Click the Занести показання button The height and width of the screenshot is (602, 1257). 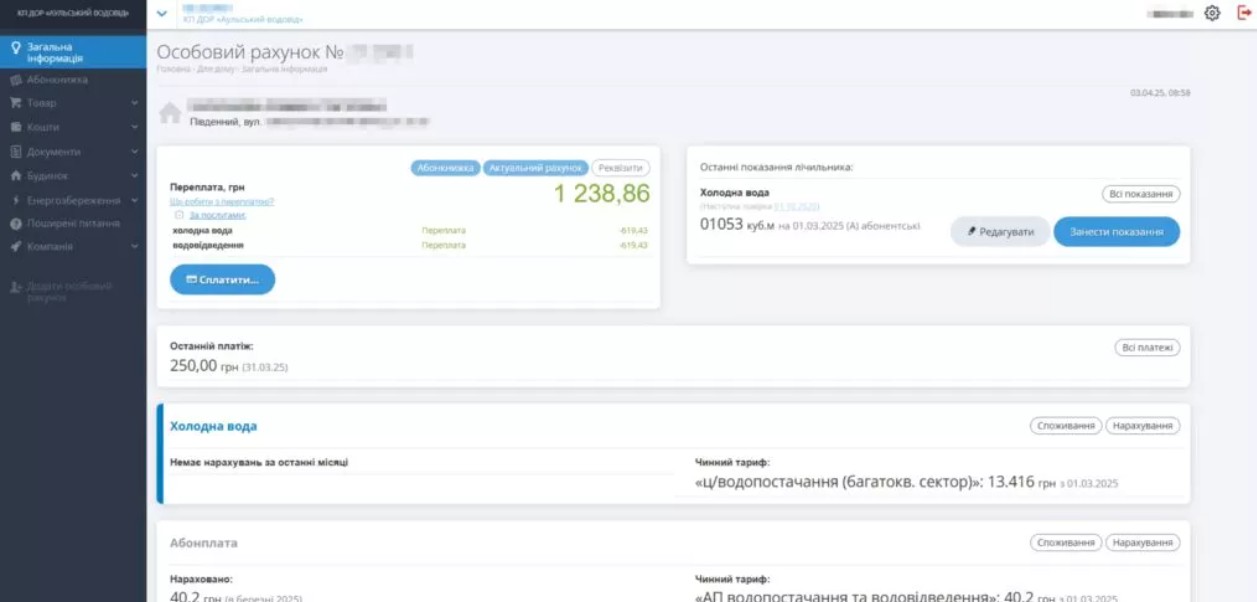(1116, 232)
